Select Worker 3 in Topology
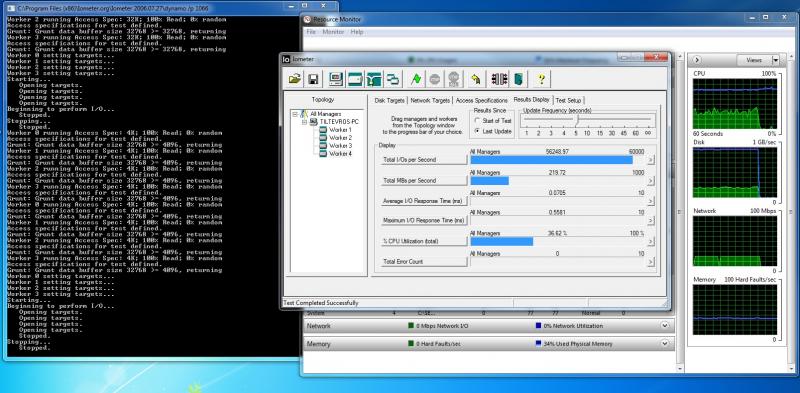The width and height of the screenshot is (800, 393). [340, 145]
